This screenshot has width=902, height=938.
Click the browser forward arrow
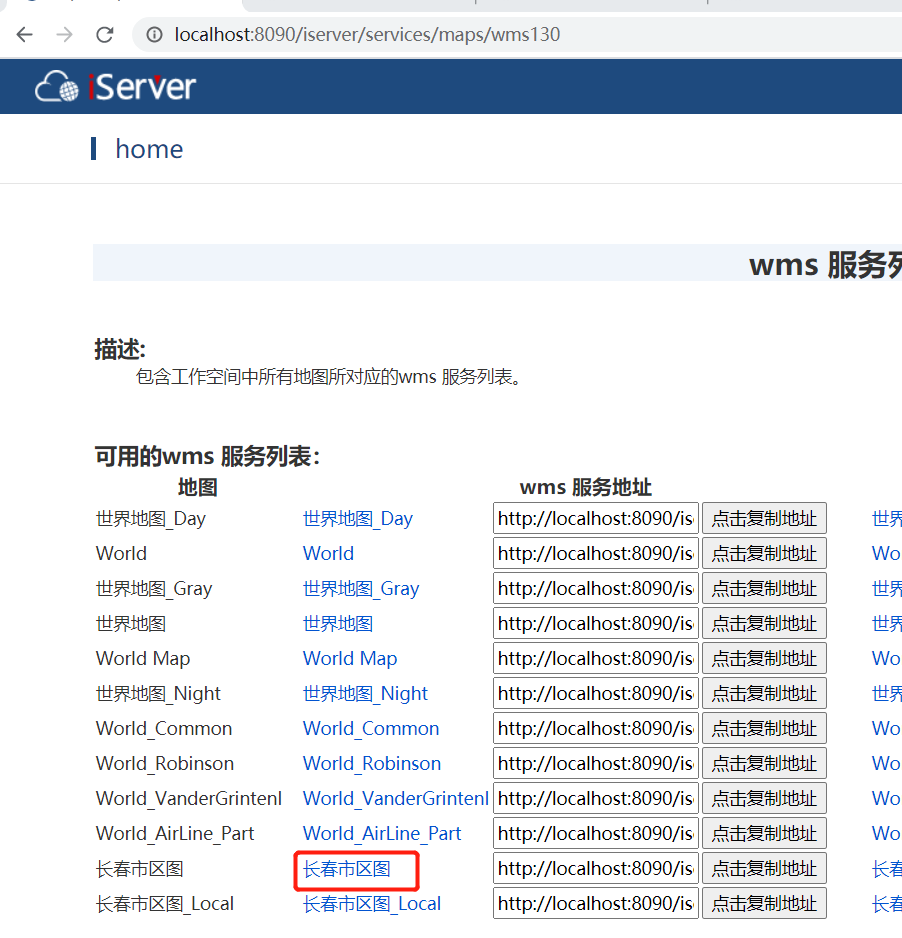(x=65, y=35)
